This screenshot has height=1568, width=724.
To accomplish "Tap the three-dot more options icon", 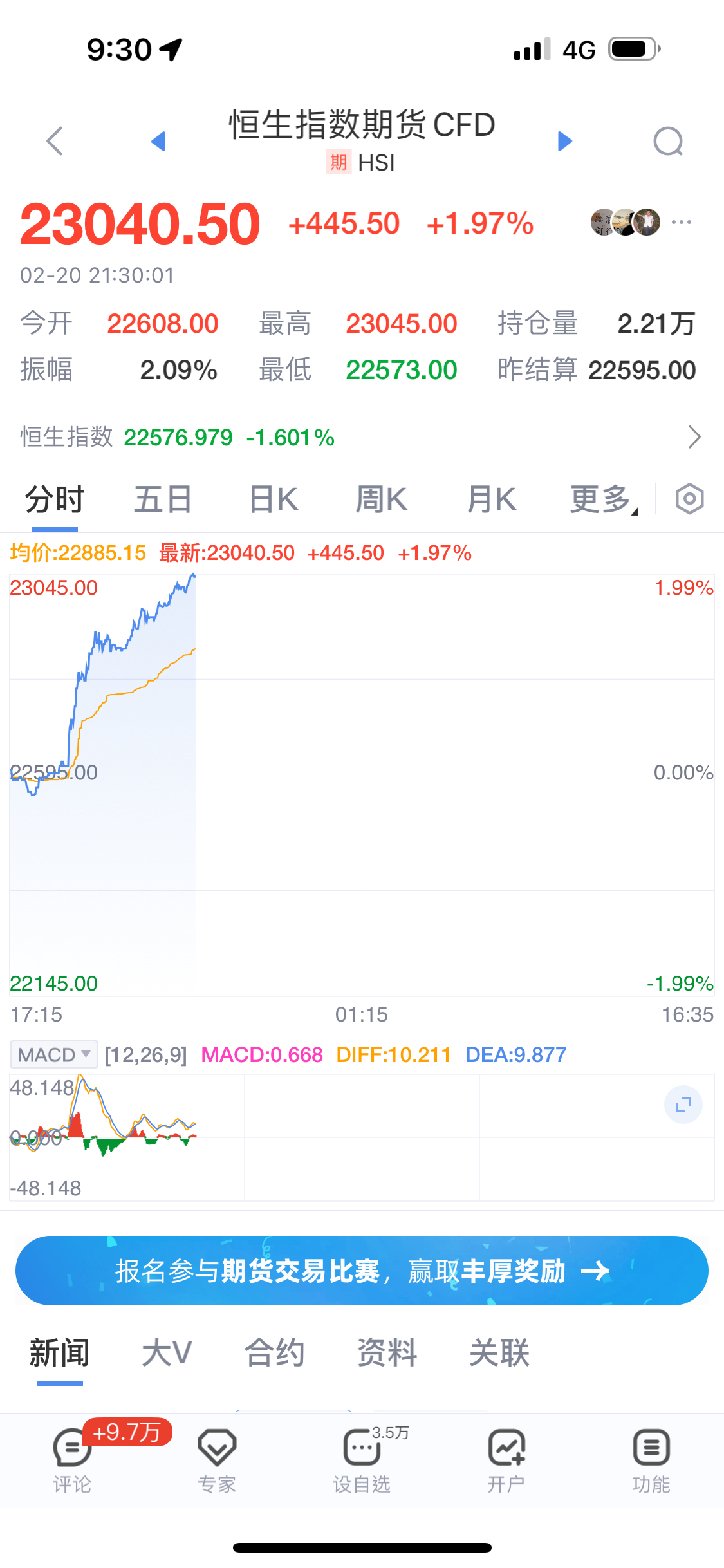I will pyautogui.click(x=681, y=223).
